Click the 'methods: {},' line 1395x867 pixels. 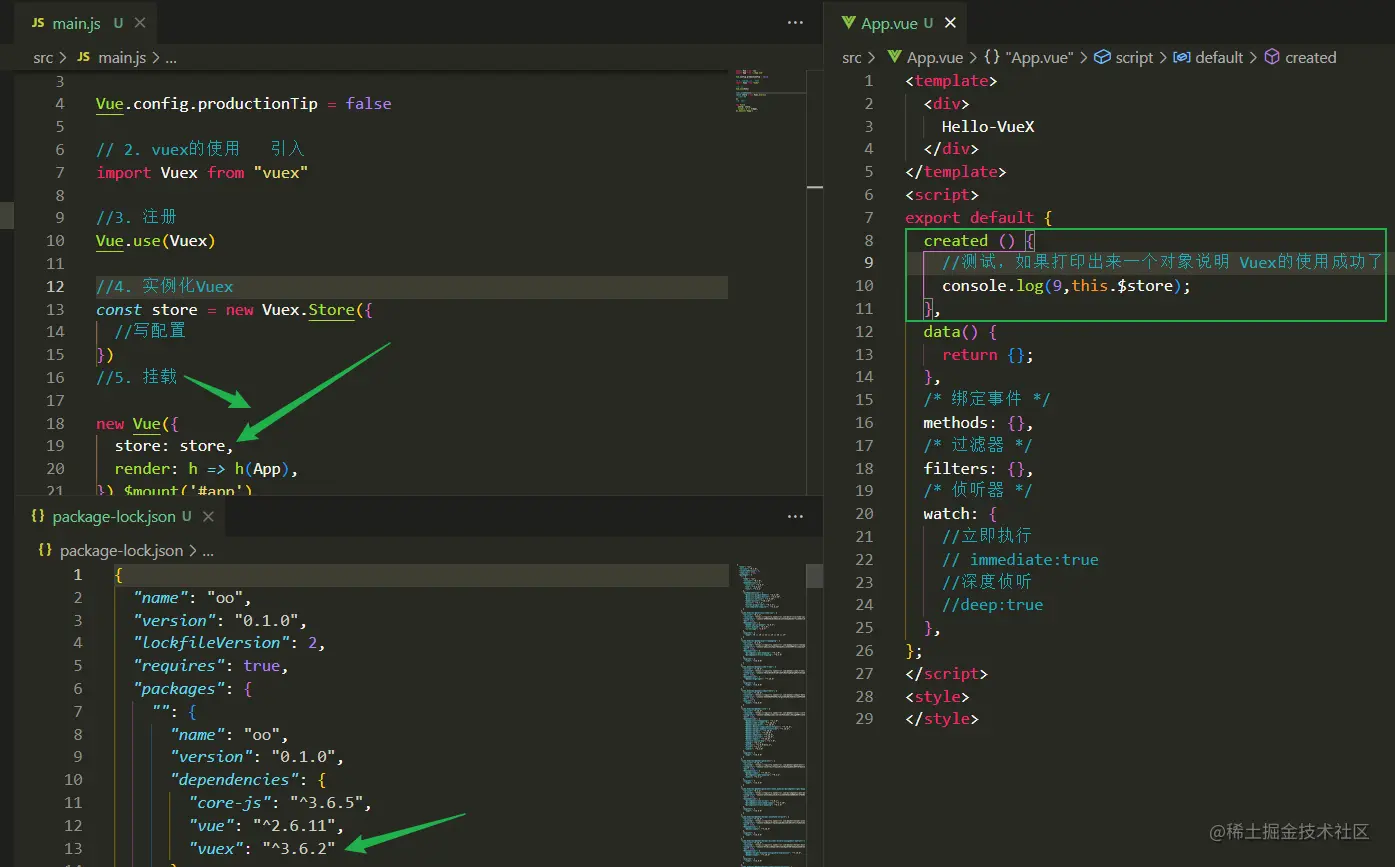point(978,423)
